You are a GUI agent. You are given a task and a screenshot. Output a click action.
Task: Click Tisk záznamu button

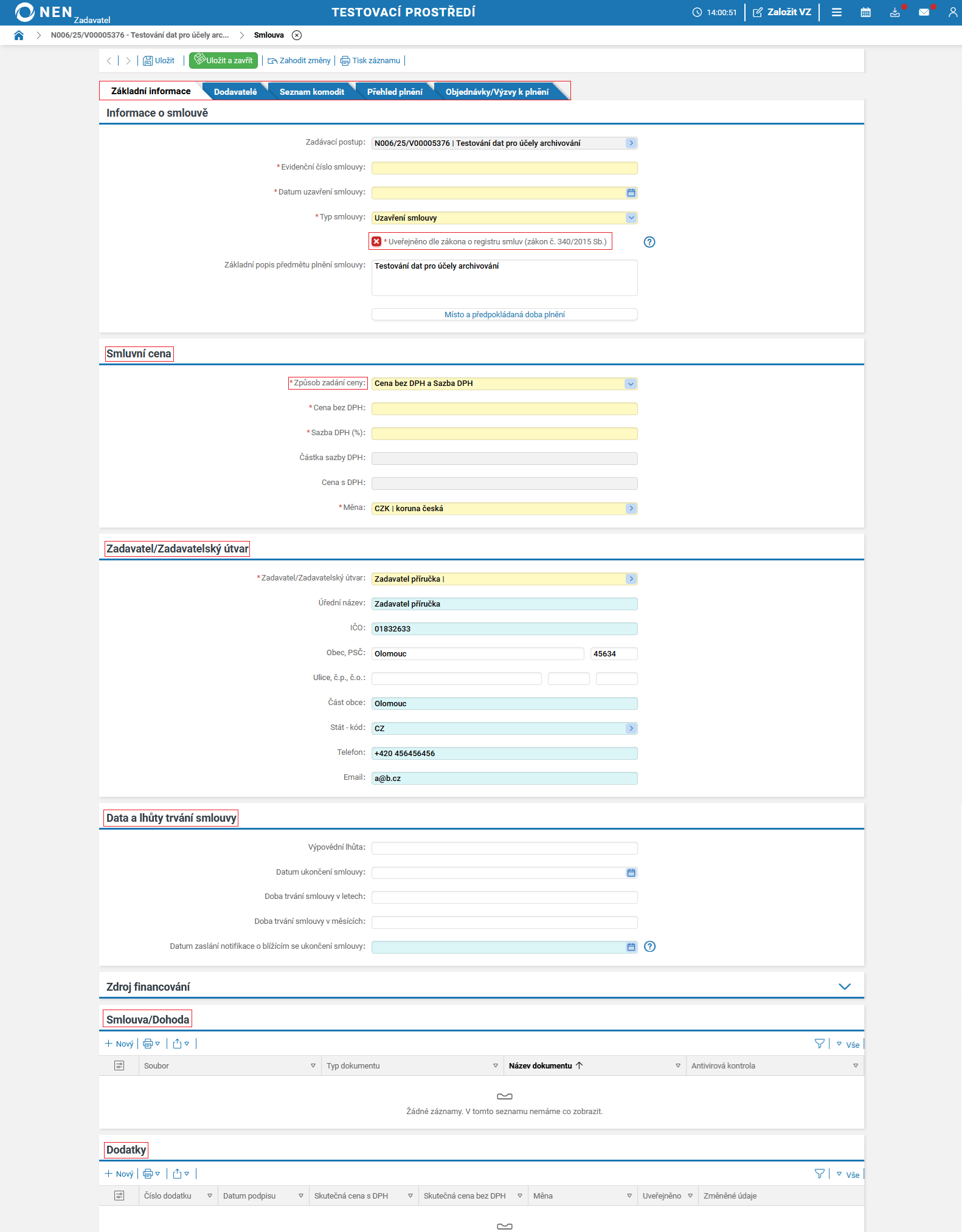pyautogui.click(x=370, y=61)
